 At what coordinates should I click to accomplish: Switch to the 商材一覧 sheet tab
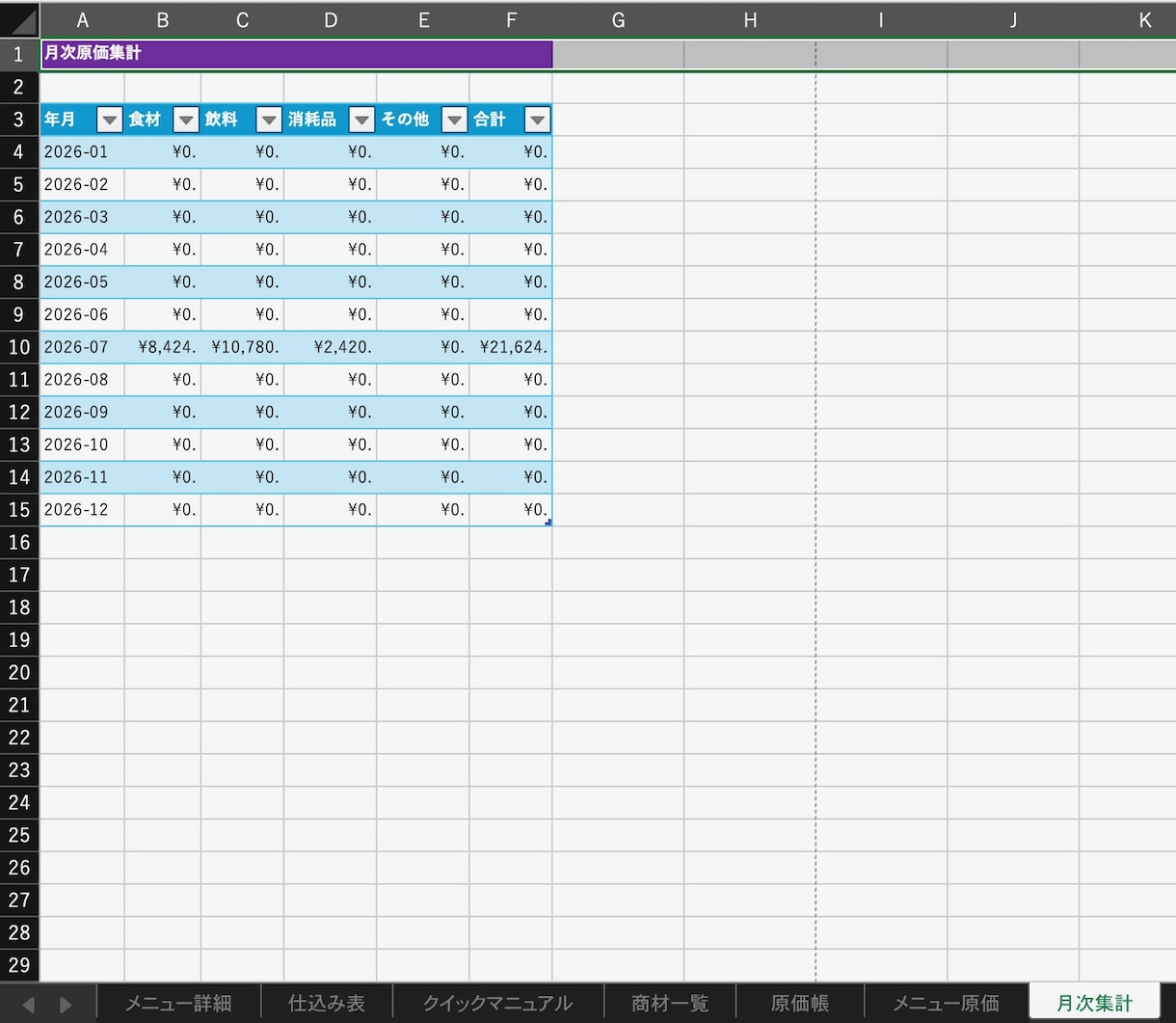pyautogui.click(x=670, y=1004)
